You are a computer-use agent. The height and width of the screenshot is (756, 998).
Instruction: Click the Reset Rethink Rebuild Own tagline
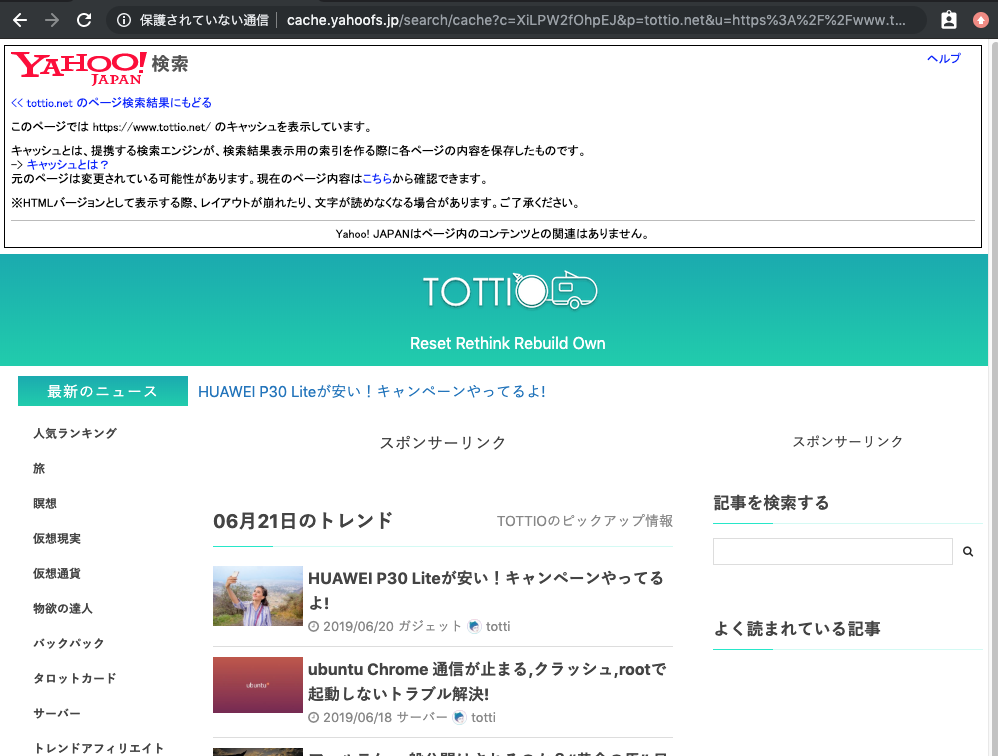click(508, 344)
